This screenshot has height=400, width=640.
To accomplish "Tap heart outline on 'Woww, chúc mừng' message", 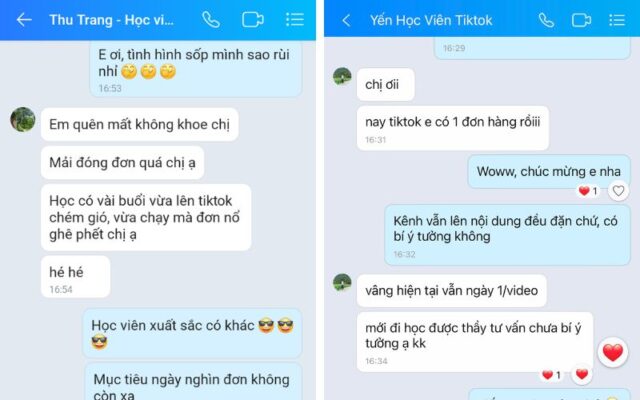I will coord(618,191).
